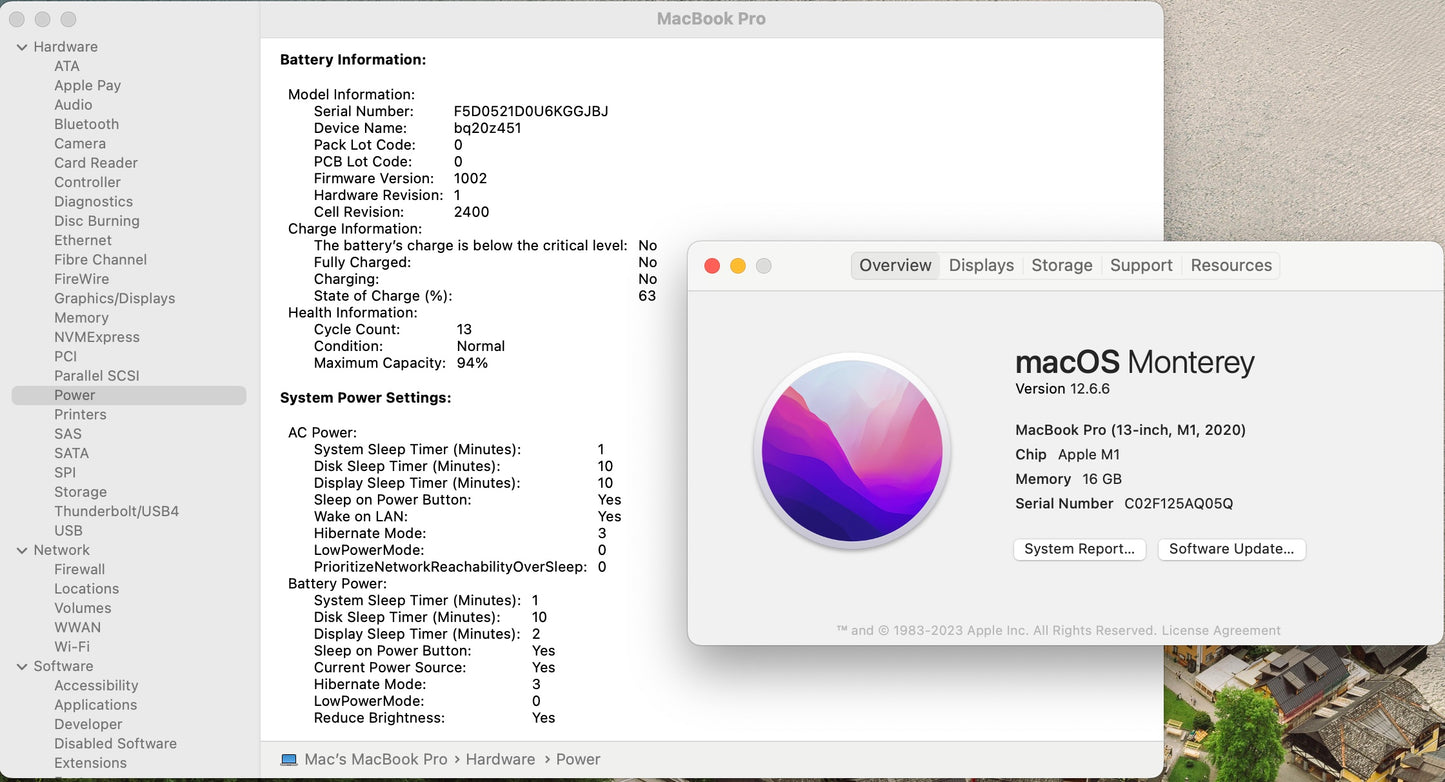Select Developer under Software

point(89,724)
